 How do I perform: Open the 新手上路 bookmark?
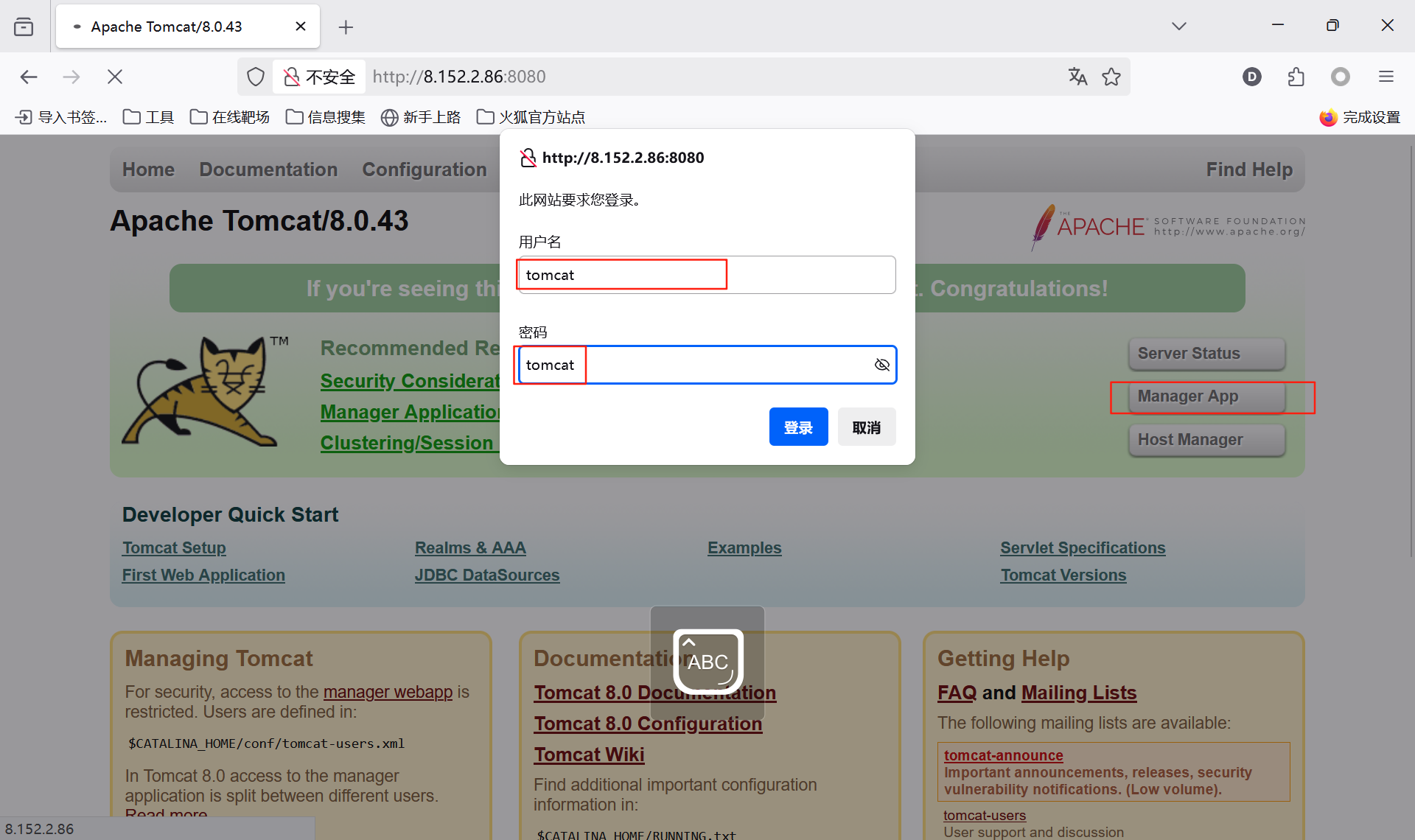point(421,117)
